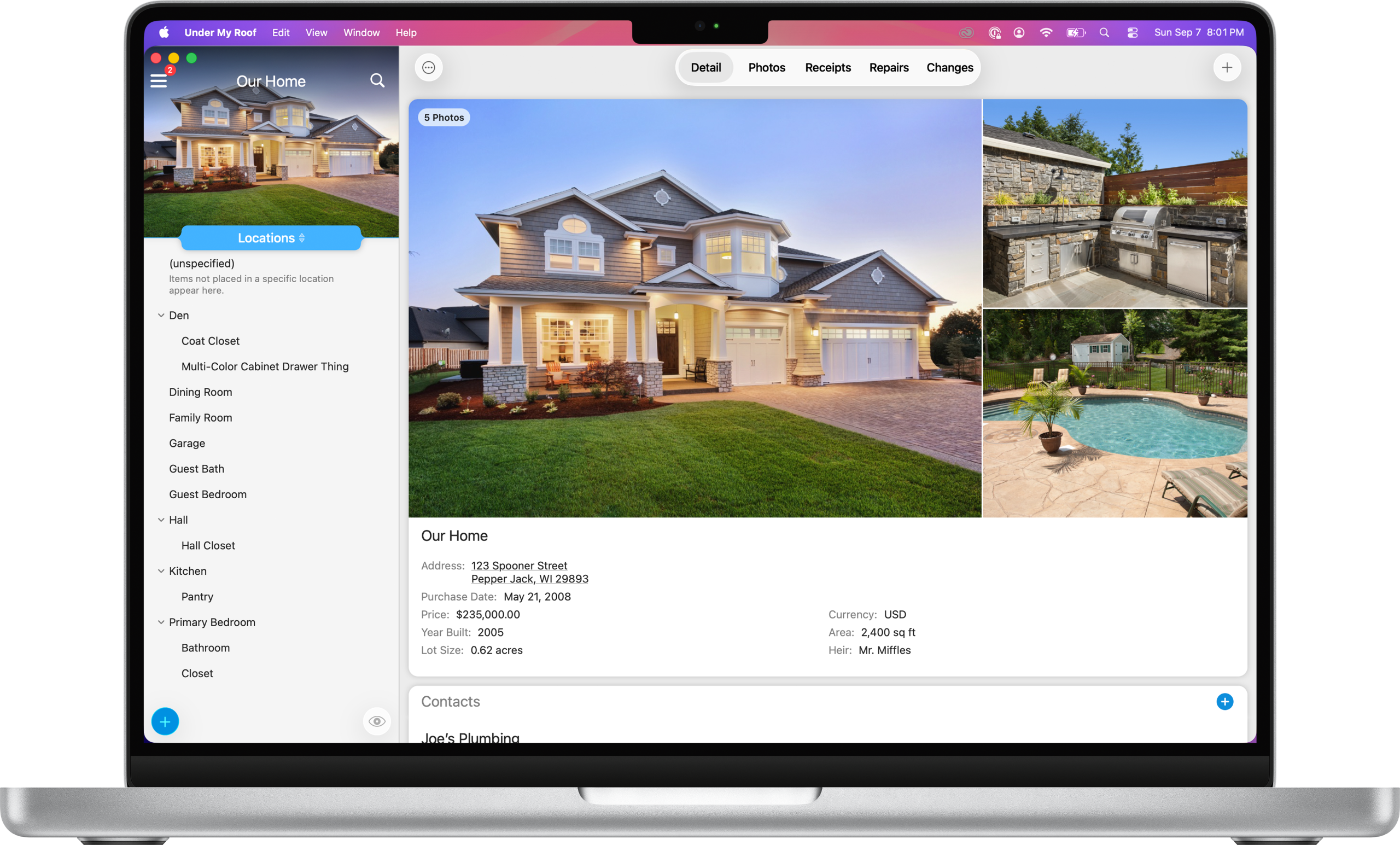Image resolution: width=1400 pixels, height=845 pixels.
Task: Switch to the Receipts tab
Action: pyautogui.click(x=827, y=68)
